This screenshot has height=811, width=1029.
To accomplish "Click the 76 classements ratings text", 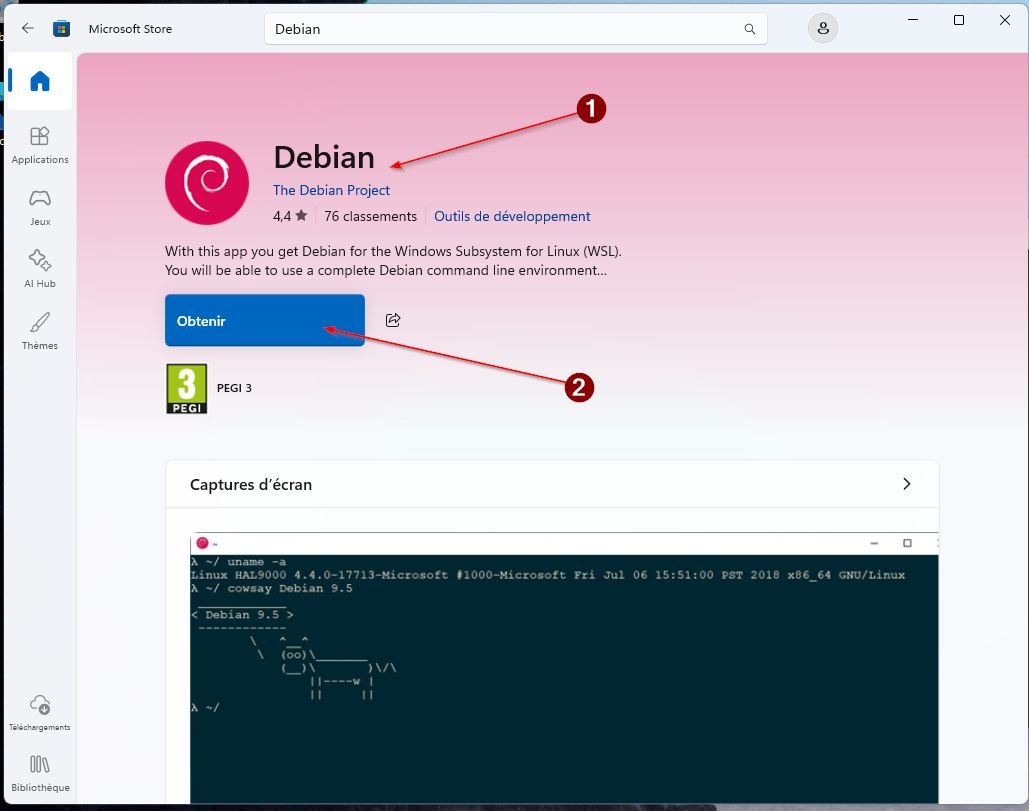I will coord(370,217).
